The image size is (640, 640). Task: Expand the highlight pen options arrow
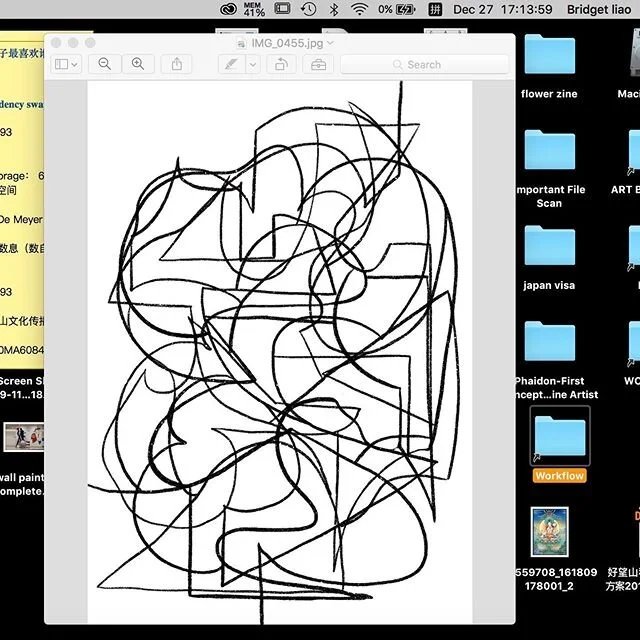coord(253,64)
